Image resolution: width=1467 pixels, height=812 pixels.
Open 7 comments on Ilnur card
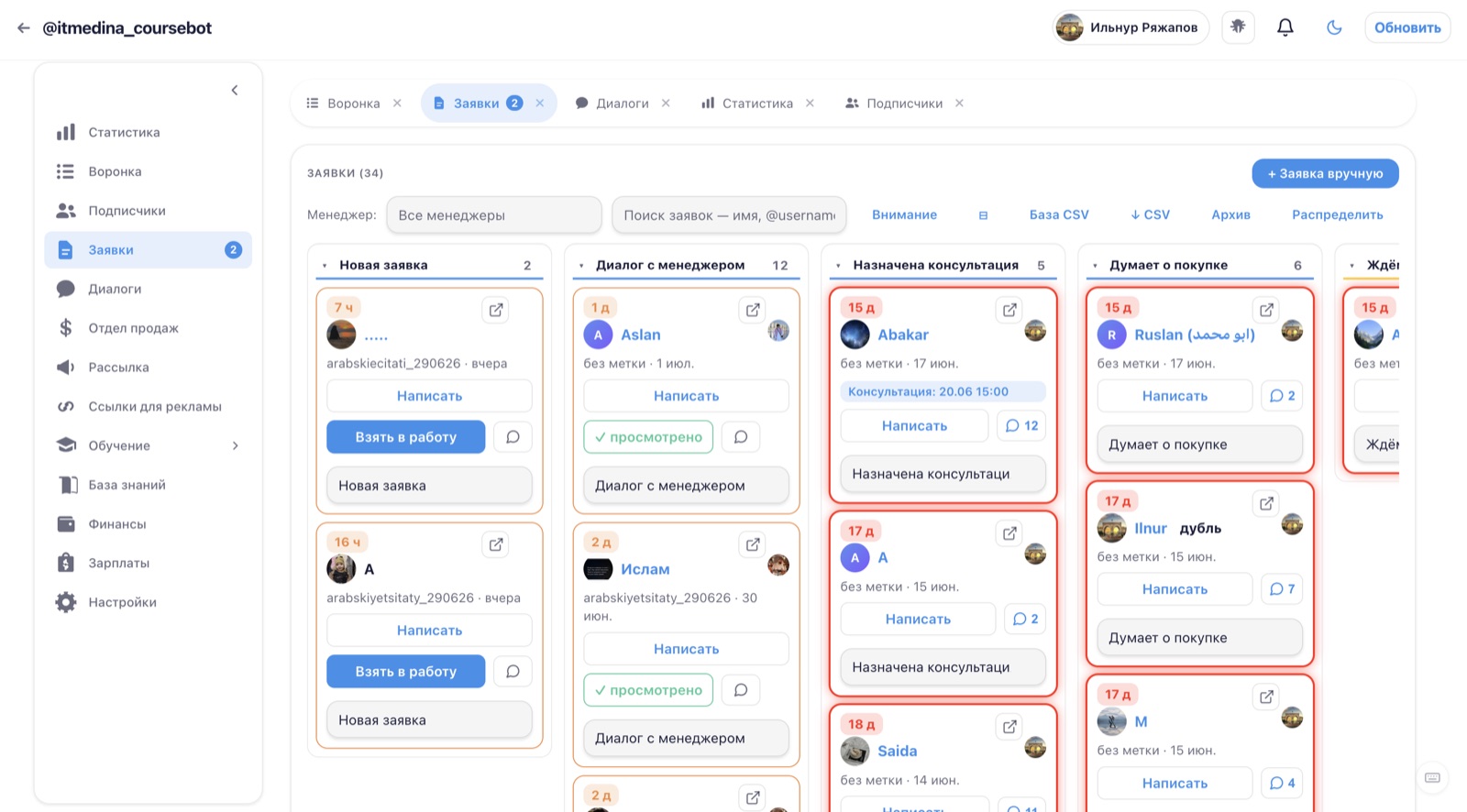tap(1282, 589)
